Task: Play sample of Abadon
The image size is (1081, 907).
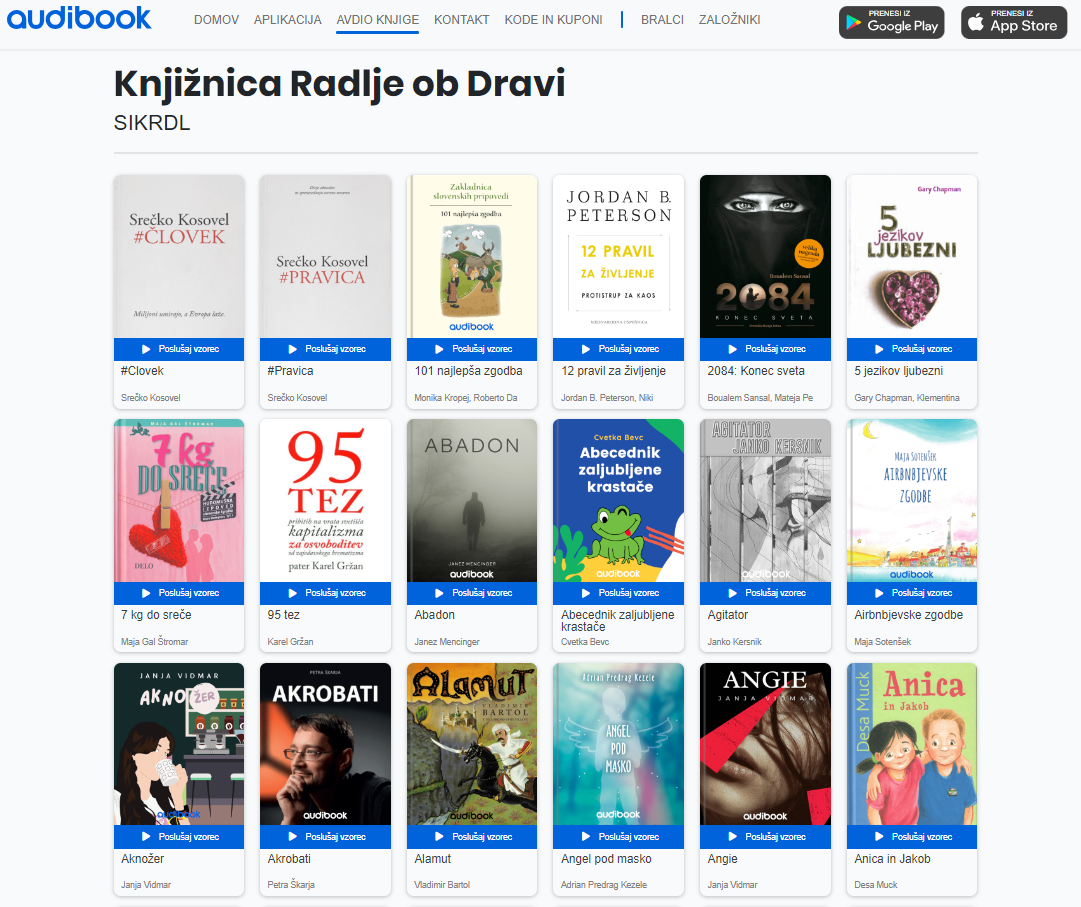Action: tap(472, 593)
